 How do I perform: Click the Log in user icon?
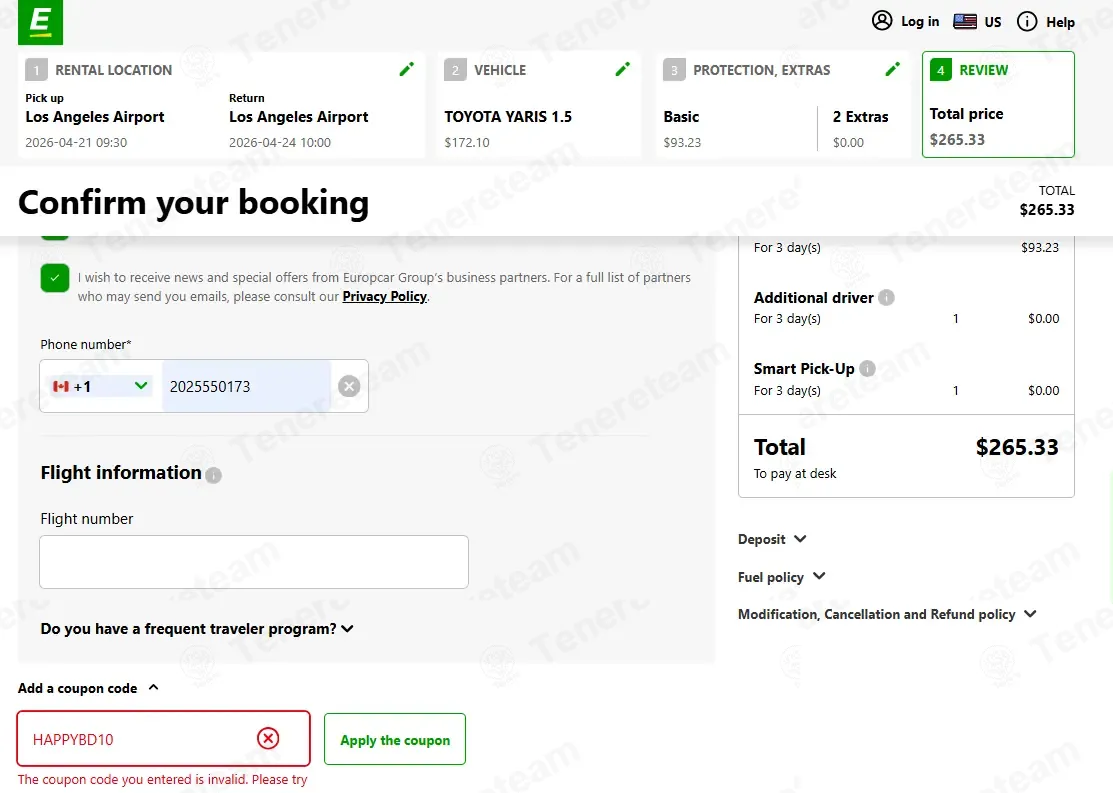882,21
